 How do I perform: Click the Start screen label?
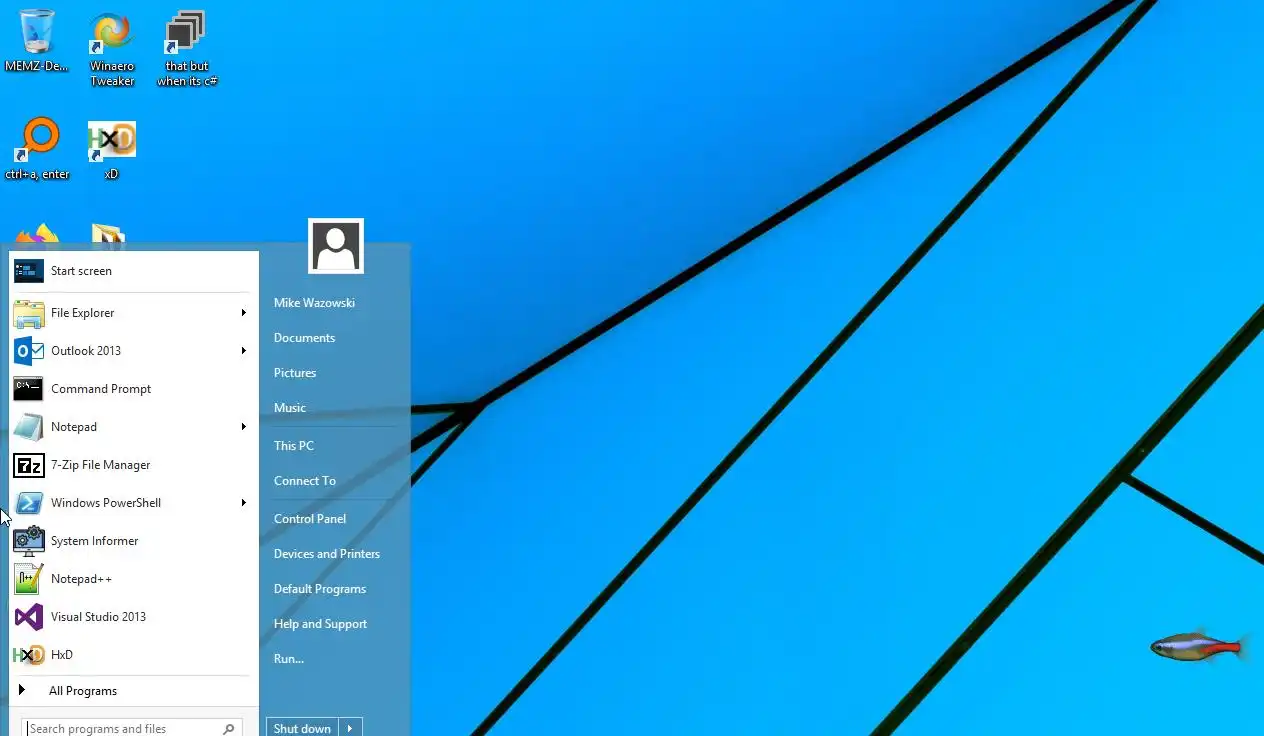coord(81,271)
